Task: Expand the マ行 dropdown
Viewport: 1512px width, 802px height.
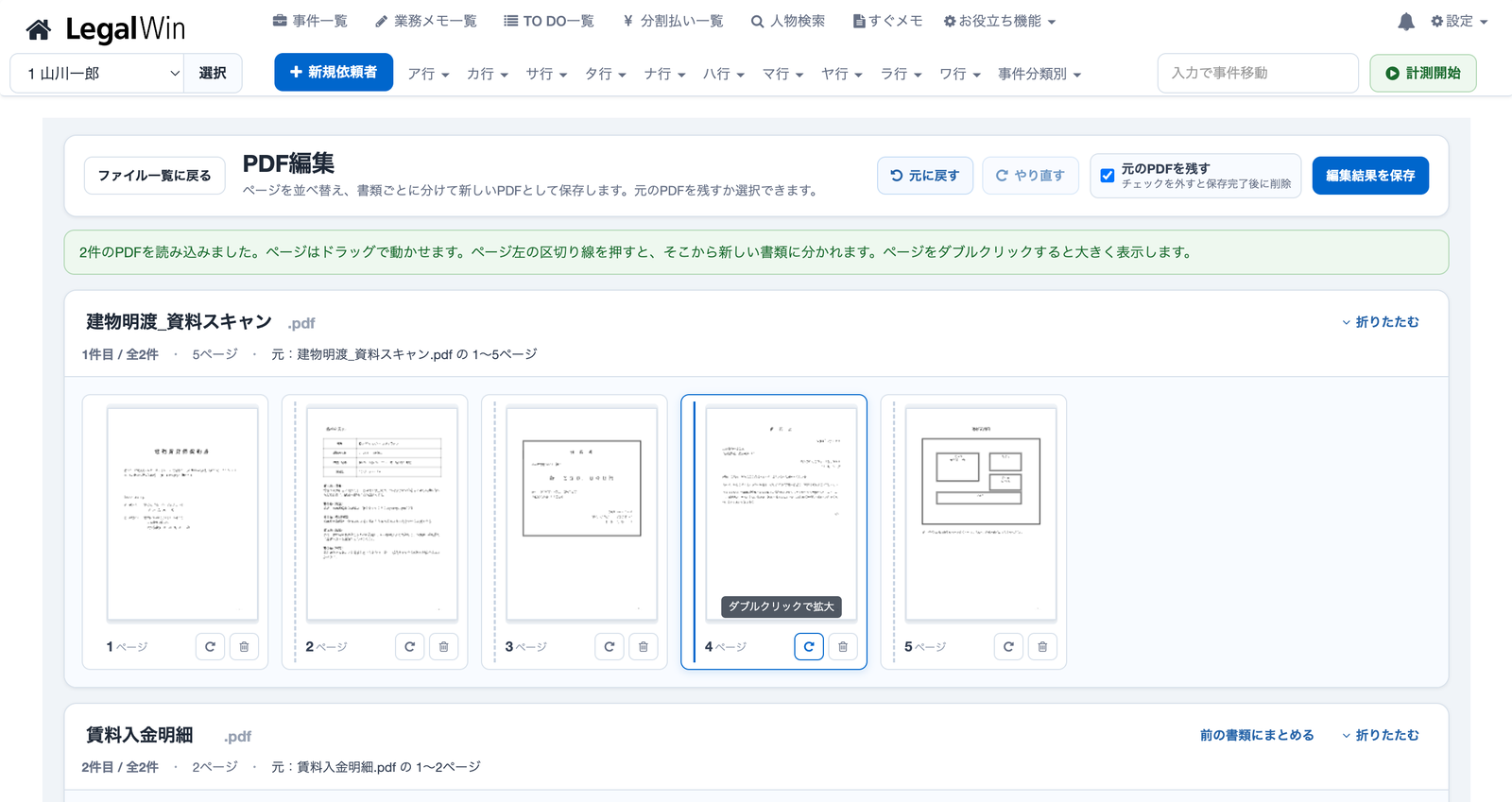Action: tap(782, 74)
